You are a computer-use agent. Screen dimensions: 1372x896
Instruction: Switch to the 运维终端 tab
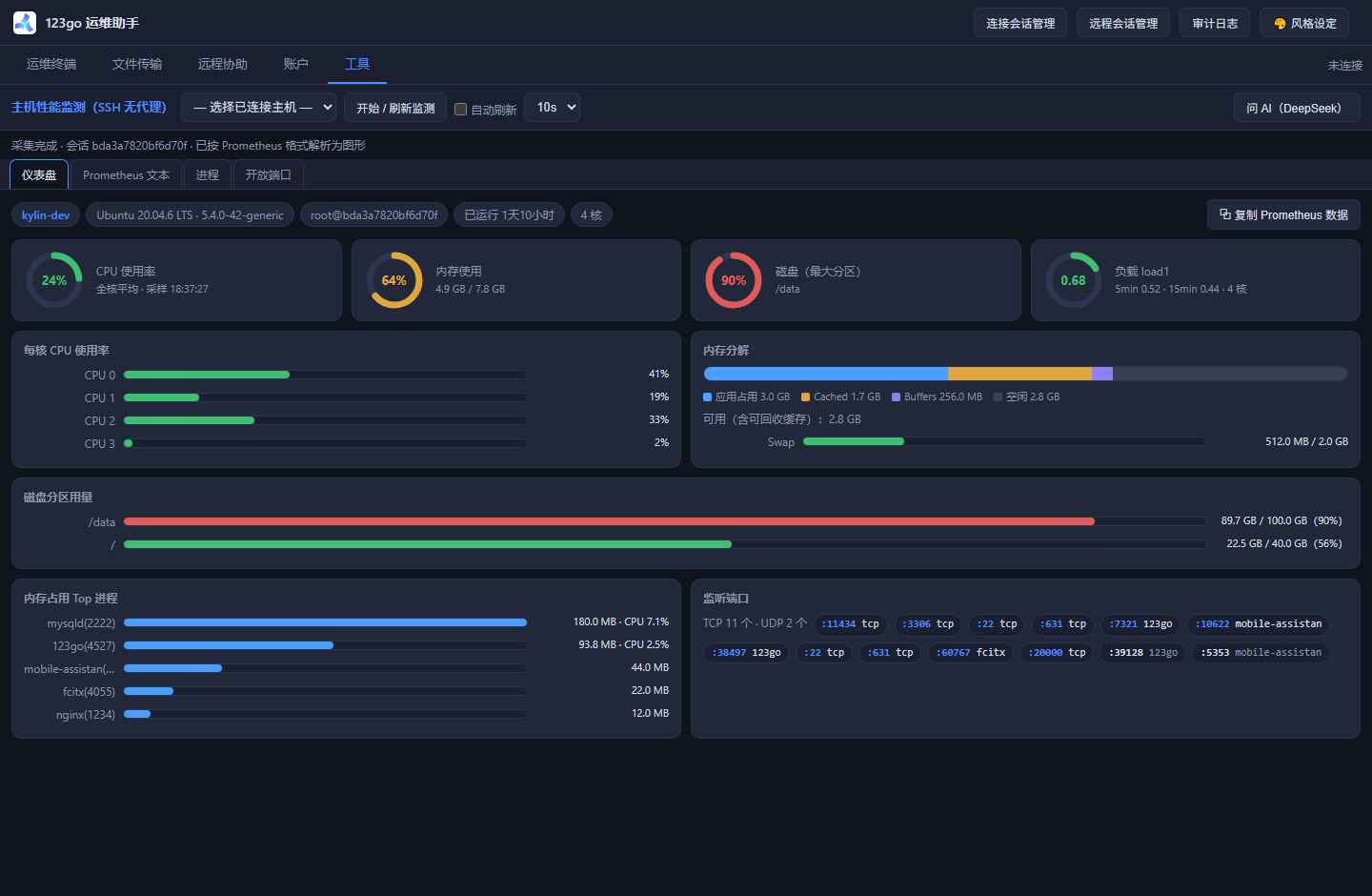(51, 64)
